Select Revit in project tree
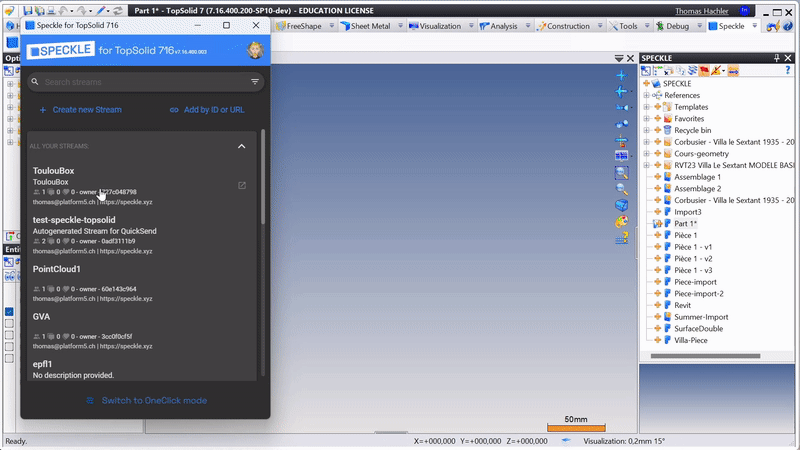This screenshot has height=450, width=800. [682, 305]
